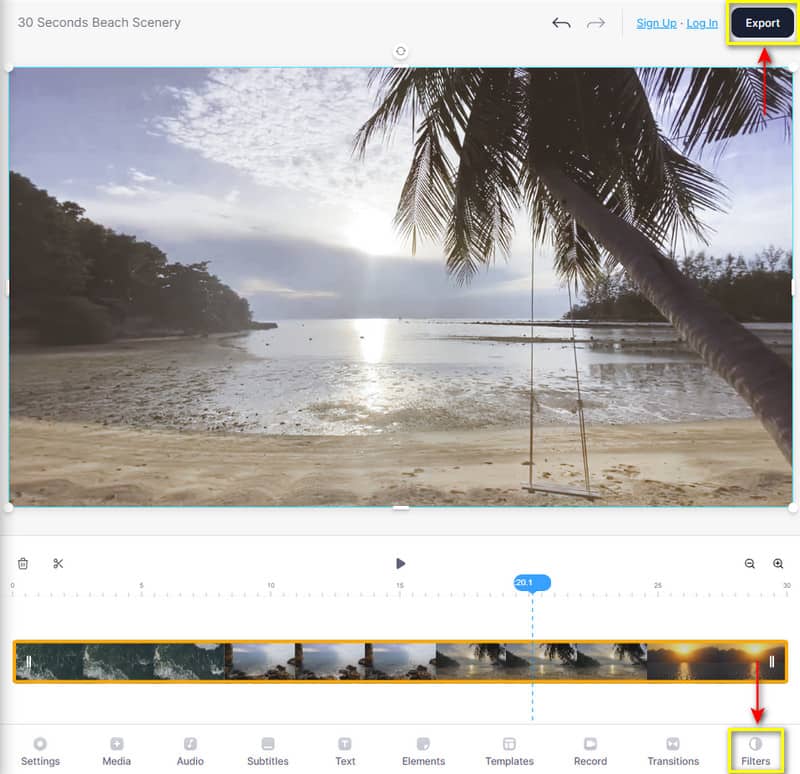Open the Elements library
The height and width of the screenshot is (774, 800).
click(423, 752)
